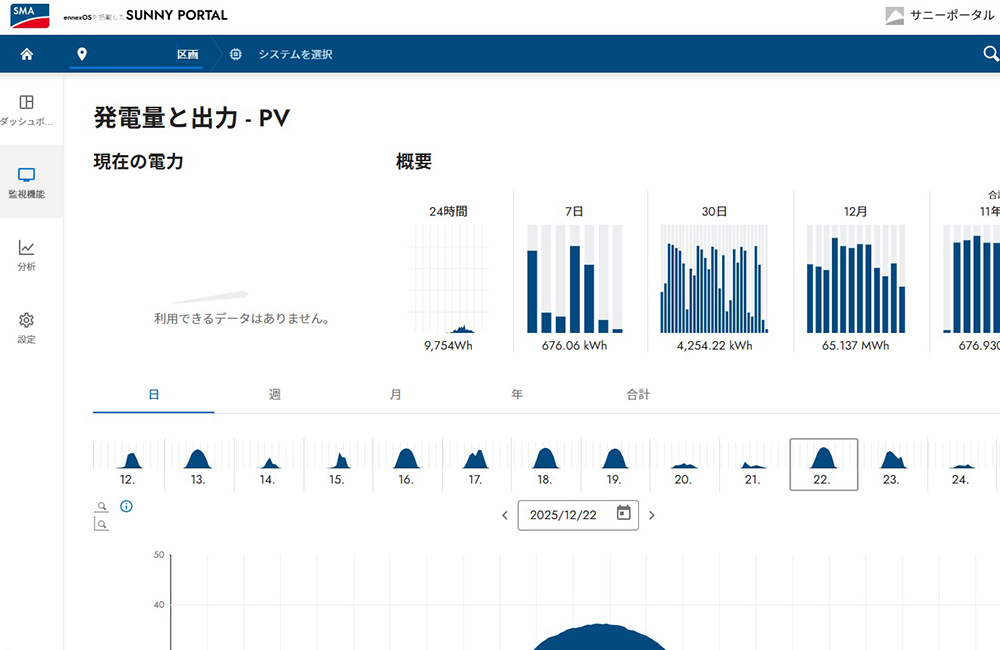Open the 設定 gear icon
The height and width of the screenshot is (650, 1000).
tap(27, 320)
